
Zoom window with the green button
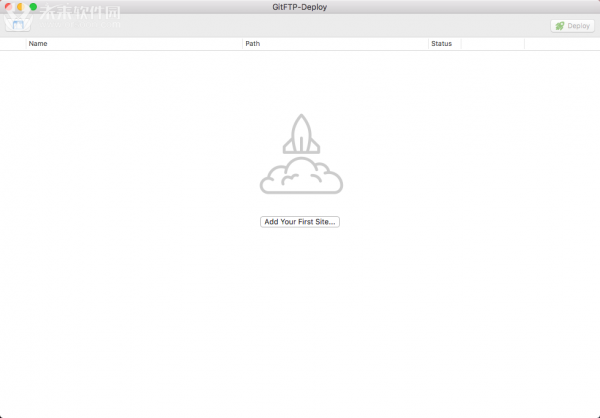pyautogui.click(x=33, y=7)
